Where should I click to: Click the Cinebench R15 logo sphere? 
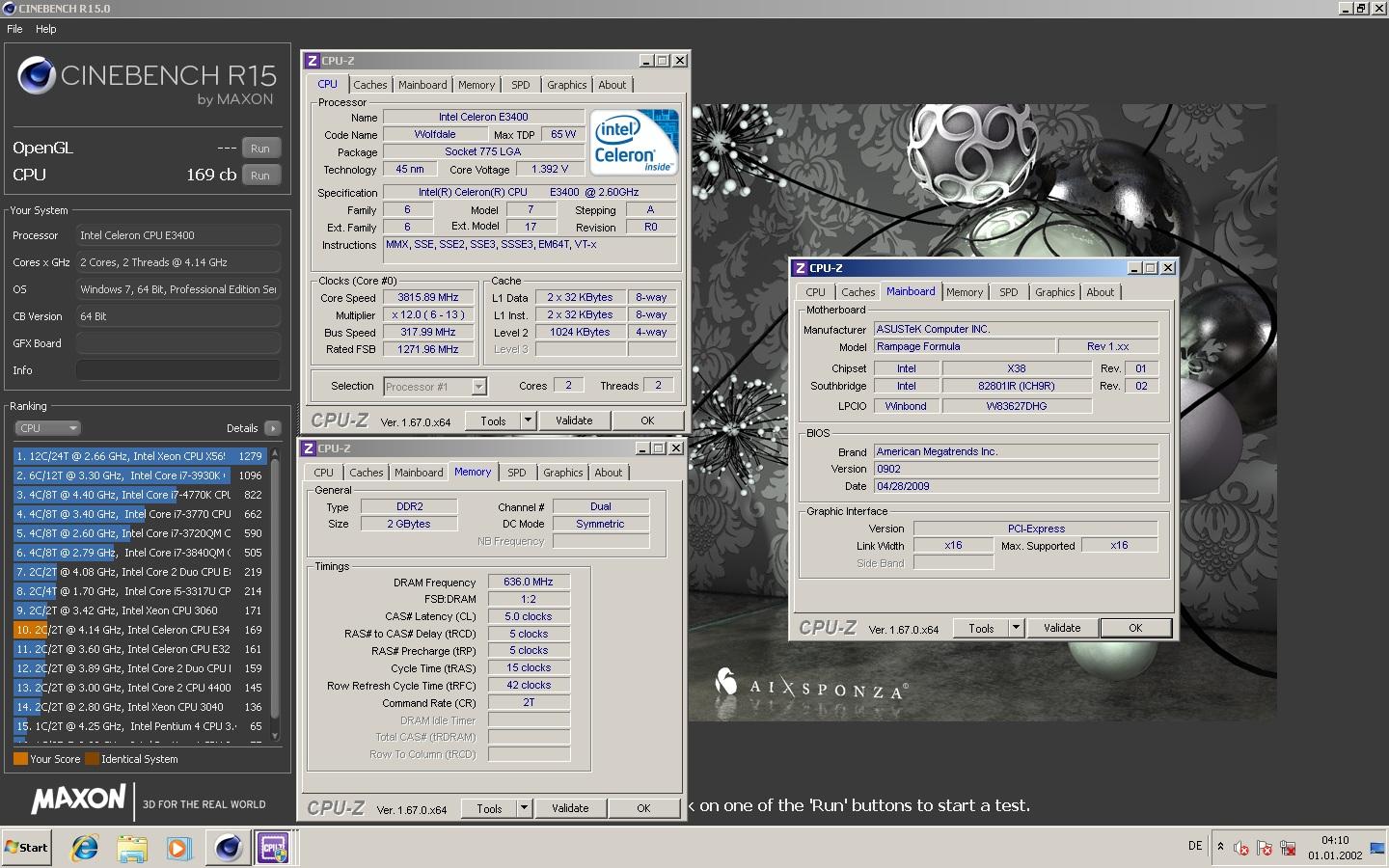[37, 75]
